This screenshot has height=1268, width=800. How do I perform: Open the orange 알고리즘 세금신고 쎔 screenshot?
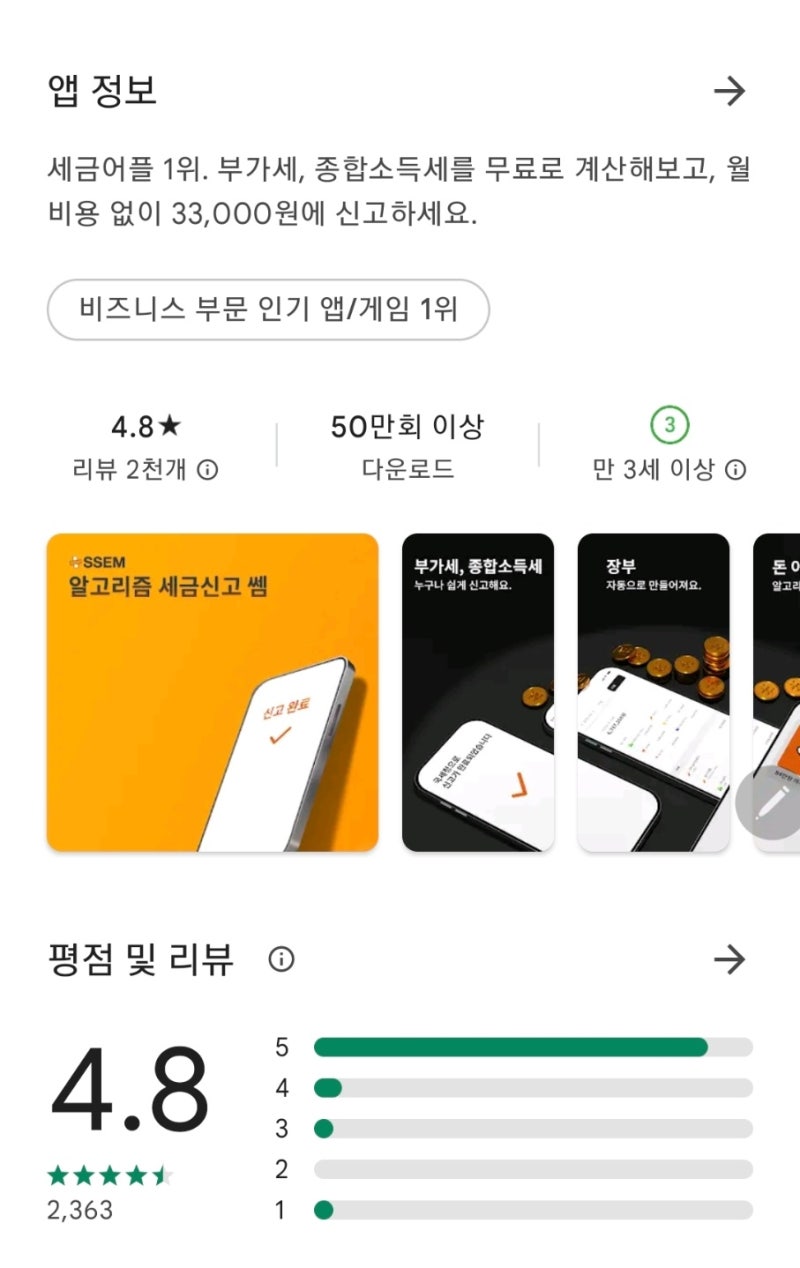point(213,692)
